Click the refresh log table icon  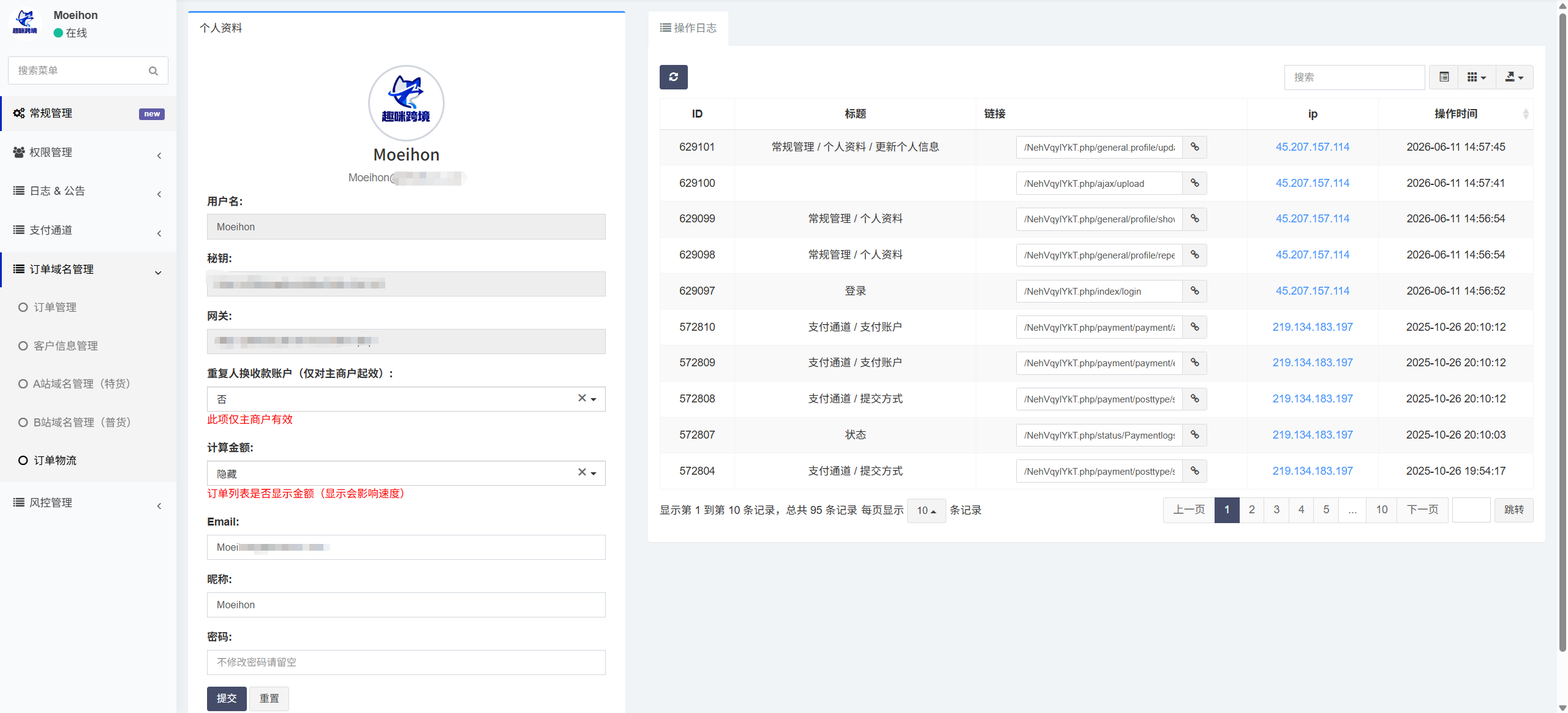[673, 77]
